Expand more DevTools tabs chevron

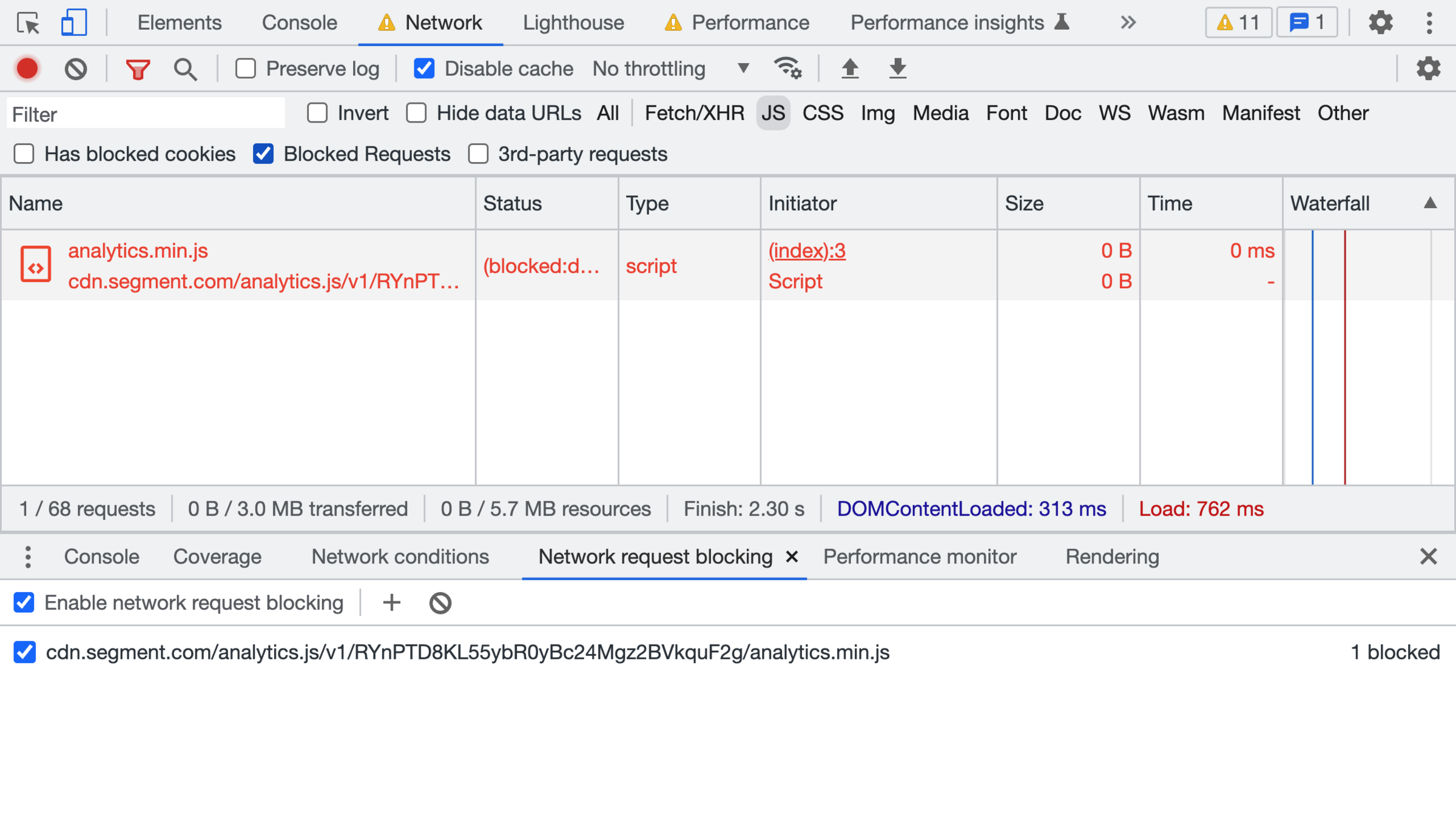pos(1128,23)
